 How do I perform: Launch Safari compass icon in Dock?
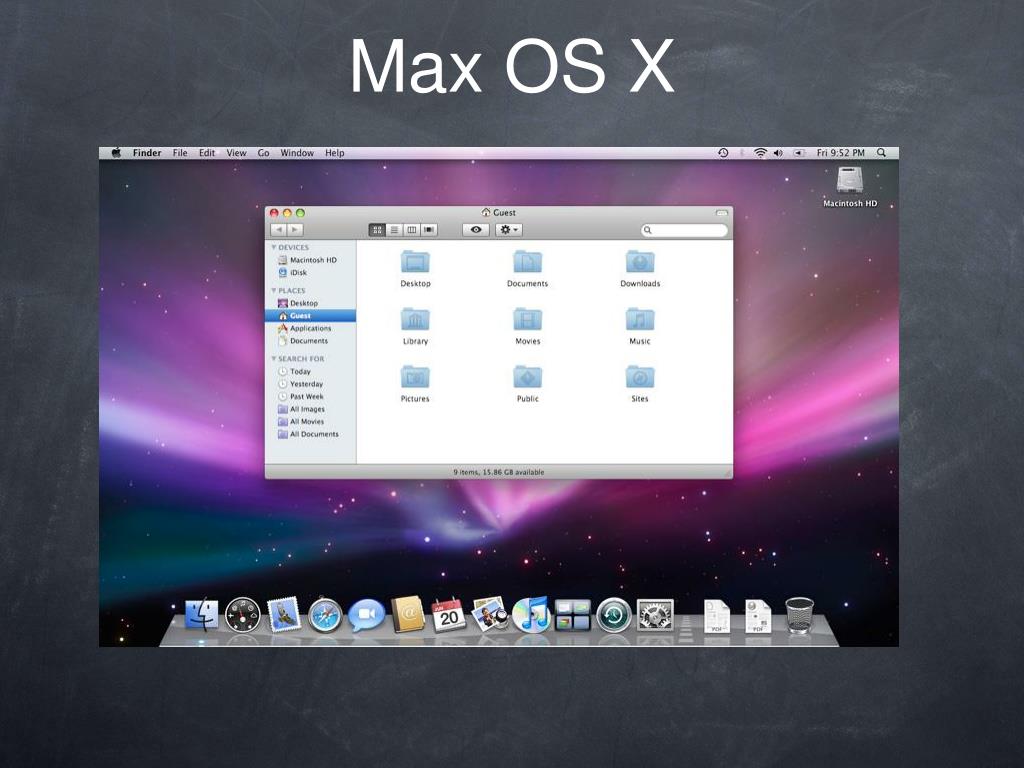[x=325, y=615]
